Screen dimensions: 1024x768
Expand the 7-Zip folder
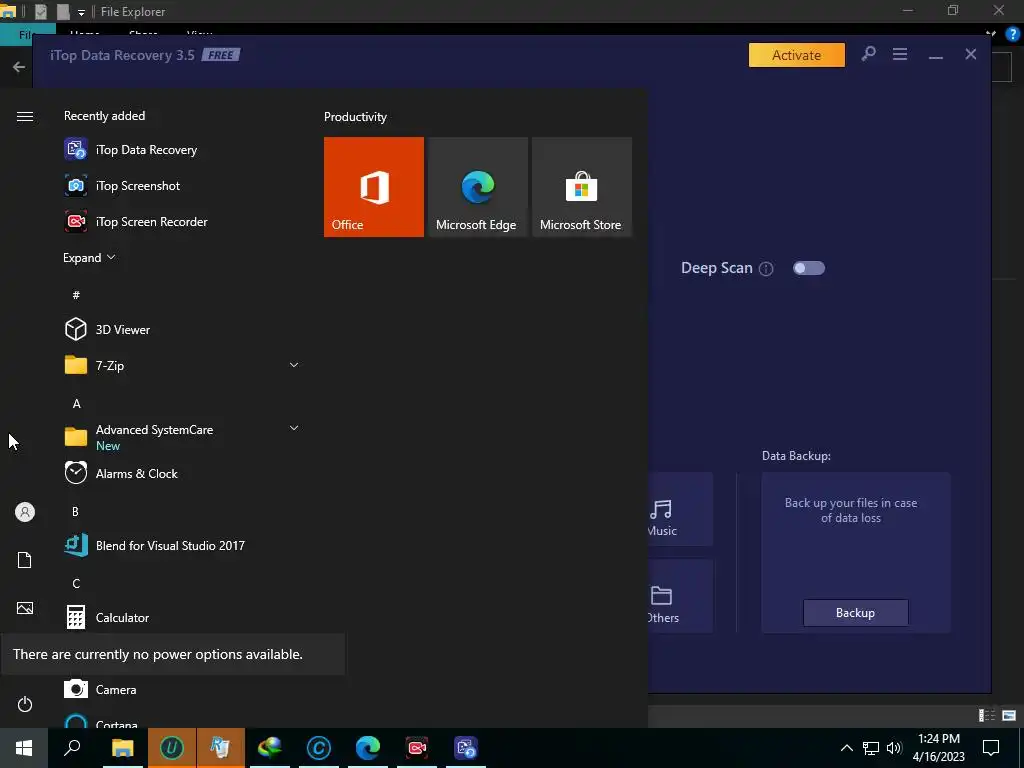pos(294,365)
